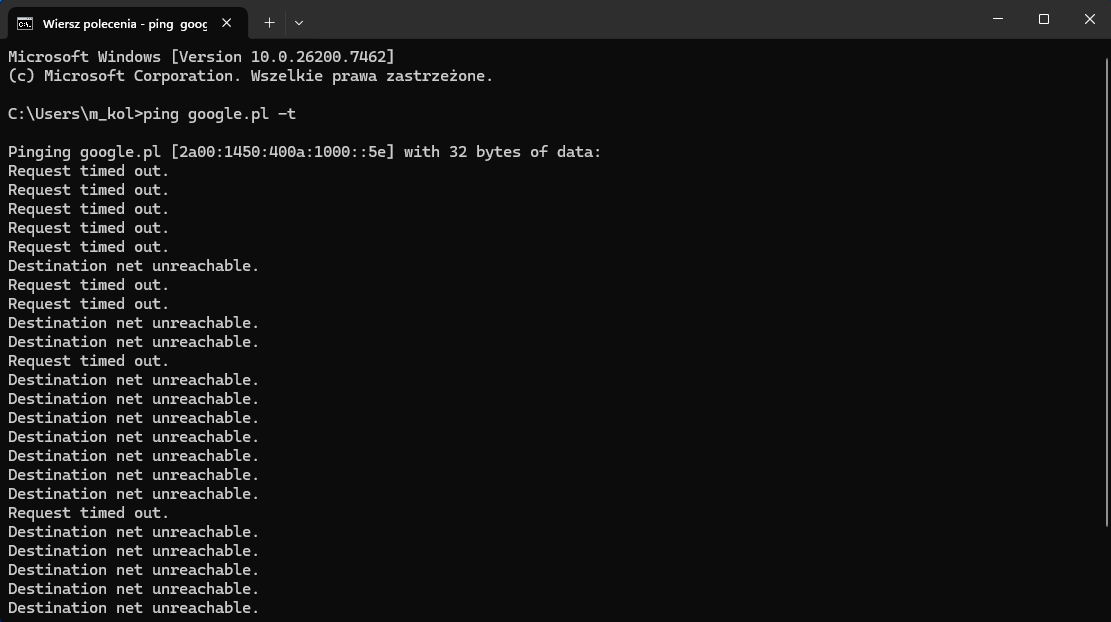Click the bottom-most Destination net unreachable line
The height and width of the screenshot is (622, 1111).
(x=133, y=608)
